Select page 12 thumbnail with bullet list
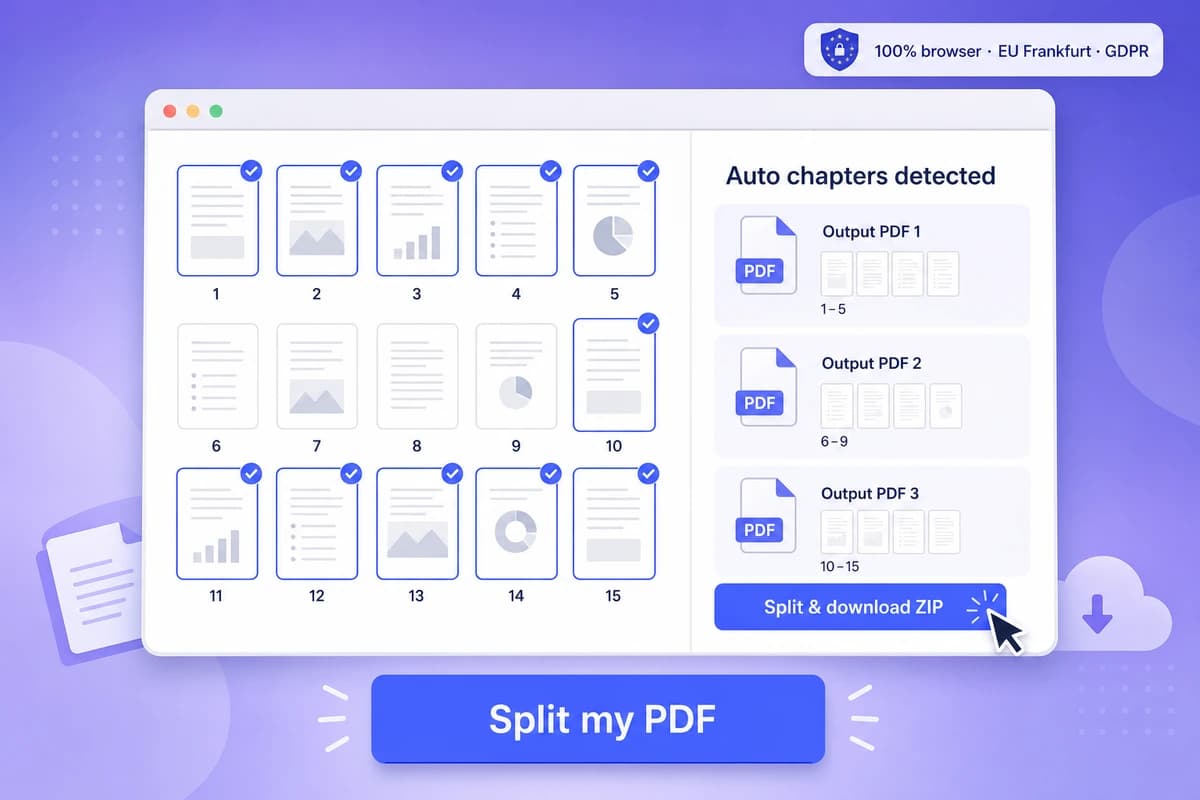Screen dimensions: 1200x800 [x=316, y=524]
